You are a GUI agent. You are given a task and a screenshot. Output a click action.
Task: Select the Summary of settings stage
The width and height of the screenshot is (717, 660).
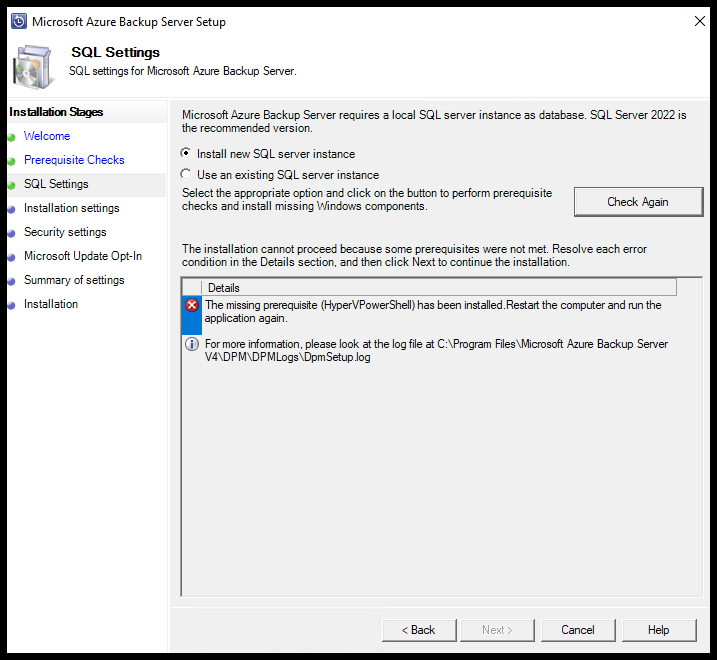point(74,280)
